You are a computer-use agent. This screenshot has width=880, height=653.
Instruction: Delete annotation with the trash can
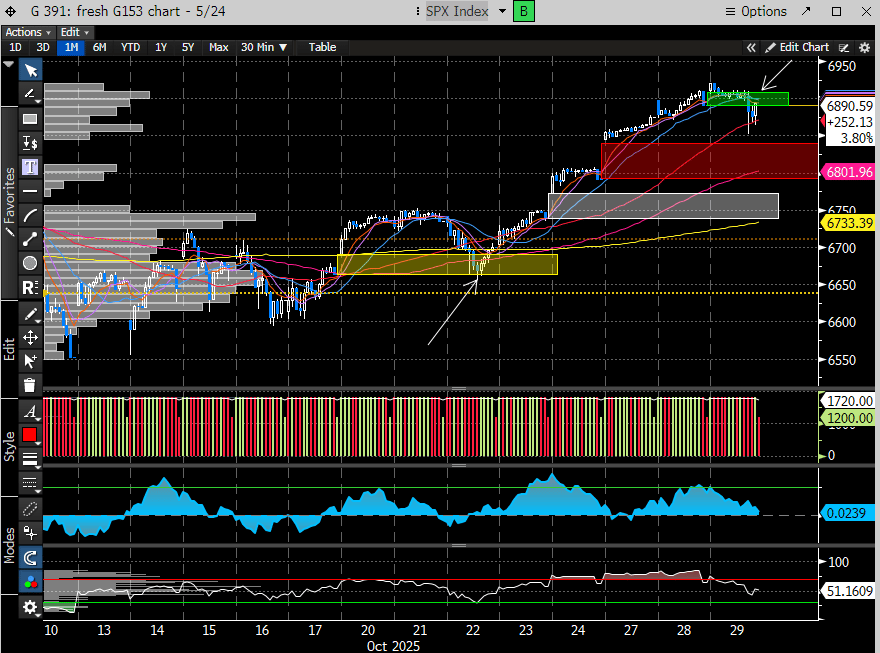click(x=30, y=385)
